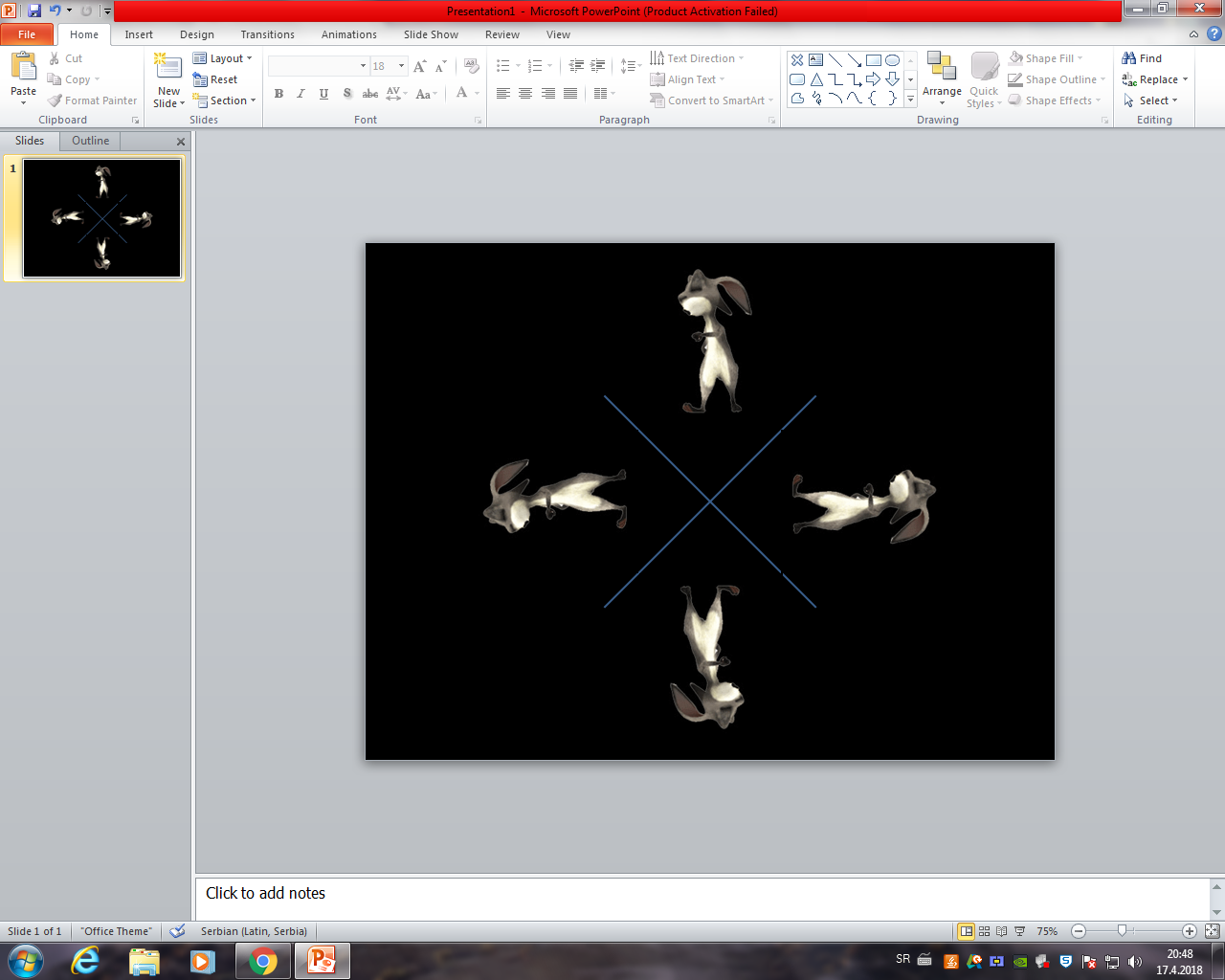Open the font size dropdown showing 18
1225x980 pixels.
point(402,66)
